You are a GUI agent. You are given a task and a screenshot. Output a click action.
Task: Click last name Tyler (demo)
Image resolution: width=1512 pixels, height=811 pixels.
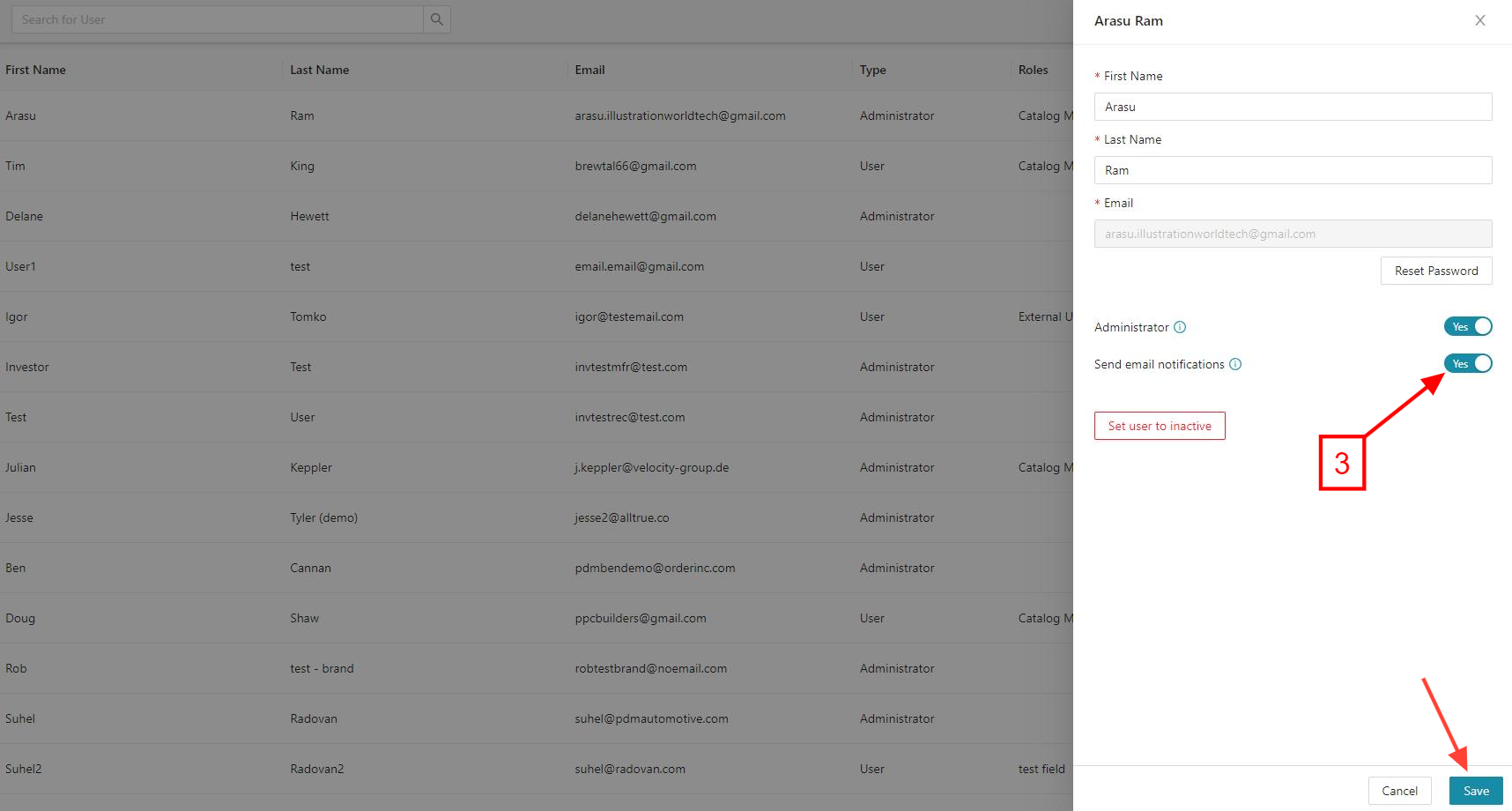[x=323, y=517]
